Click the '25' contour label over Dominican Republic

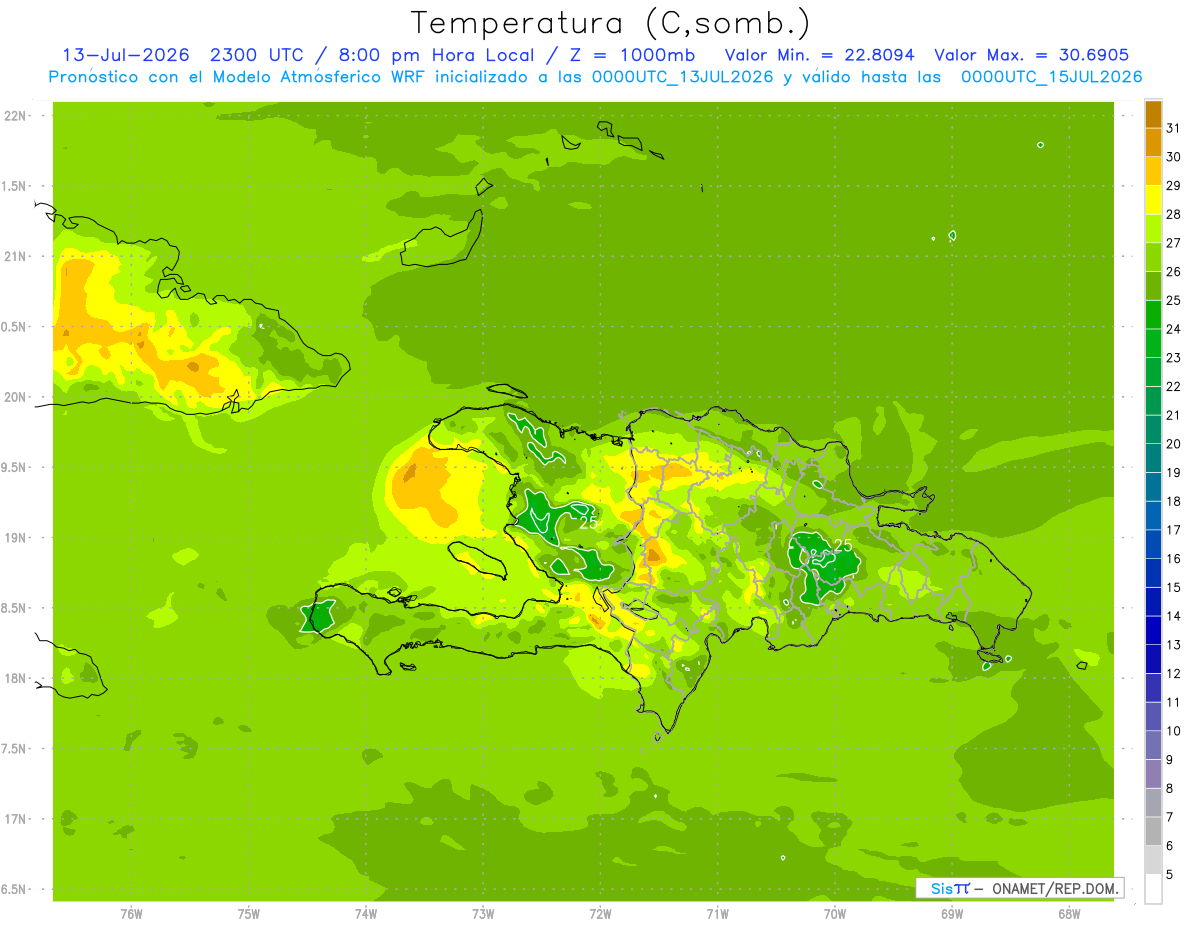click(x=843, y=545)
